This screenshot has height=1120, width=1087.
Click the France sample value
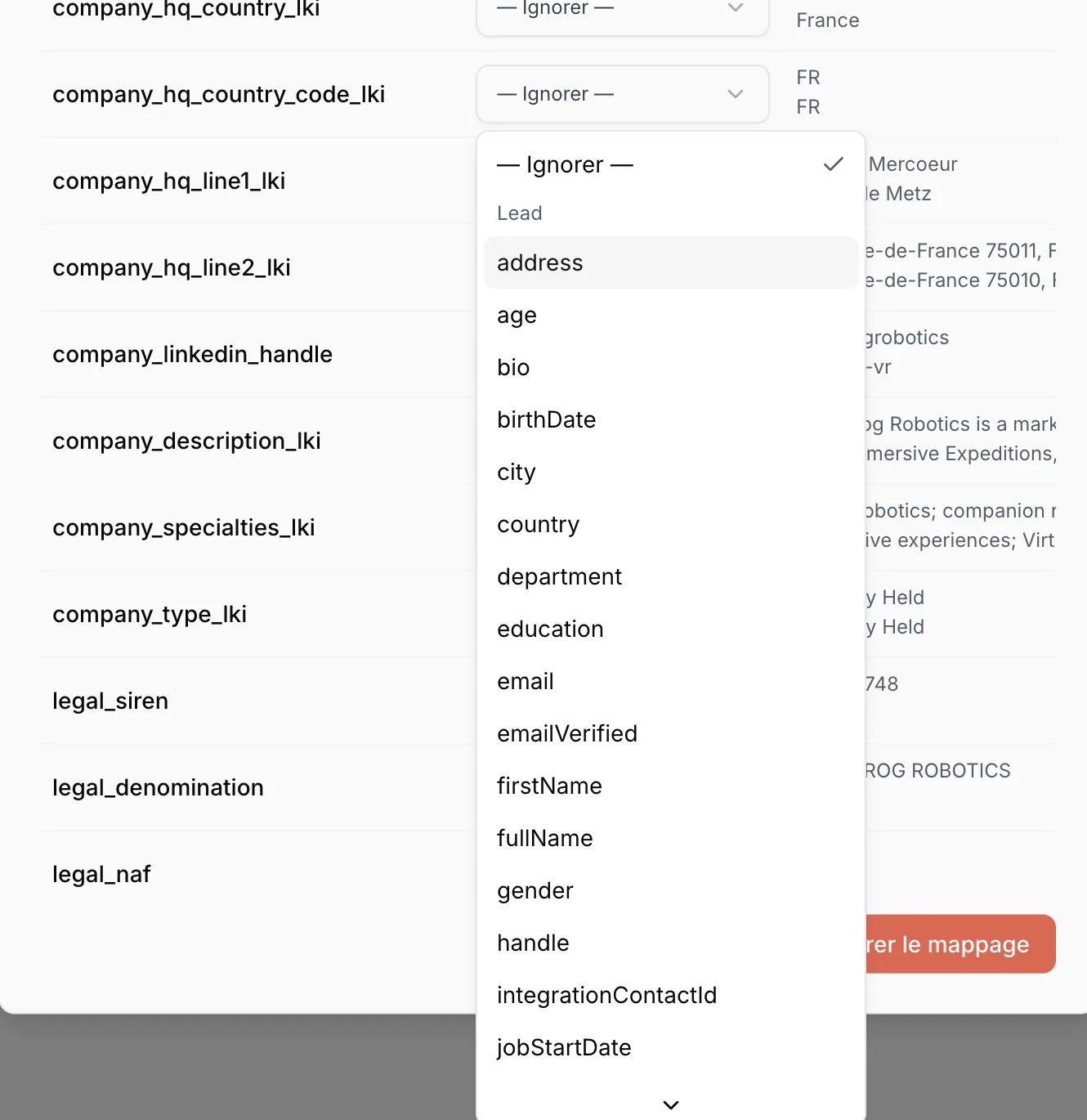[828, 20]
